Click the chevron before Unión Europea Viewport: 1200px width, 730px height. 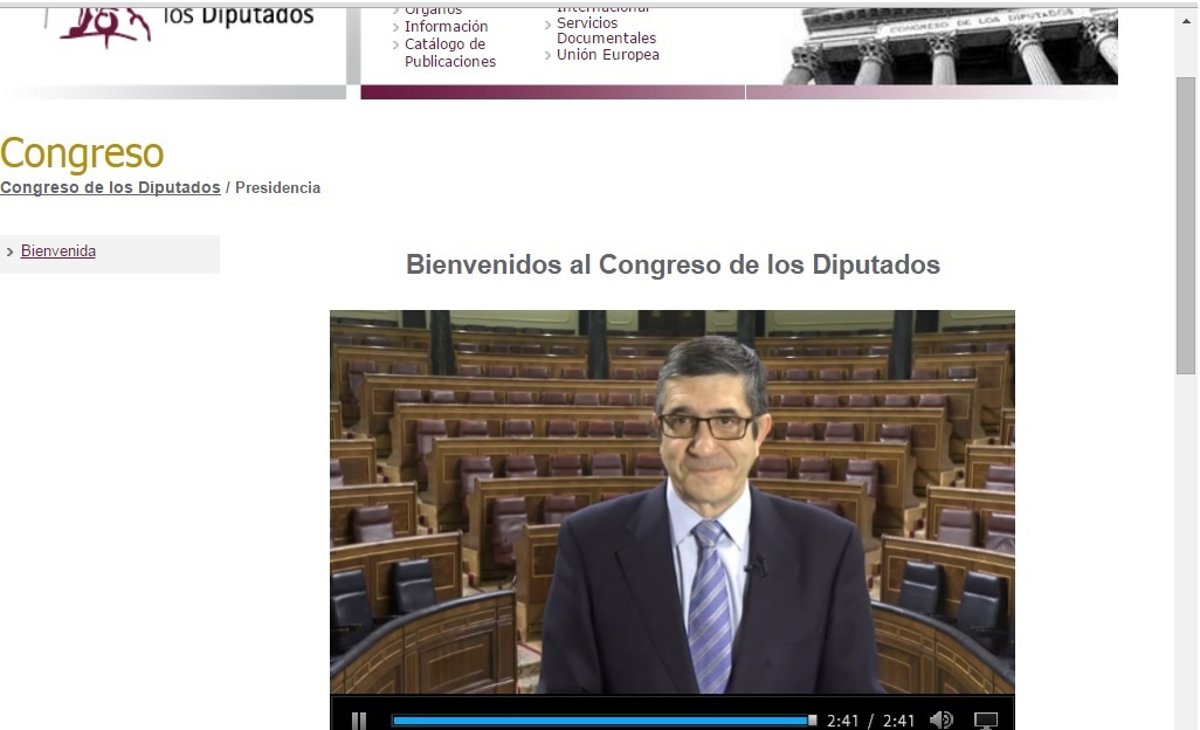coord(548,55)
